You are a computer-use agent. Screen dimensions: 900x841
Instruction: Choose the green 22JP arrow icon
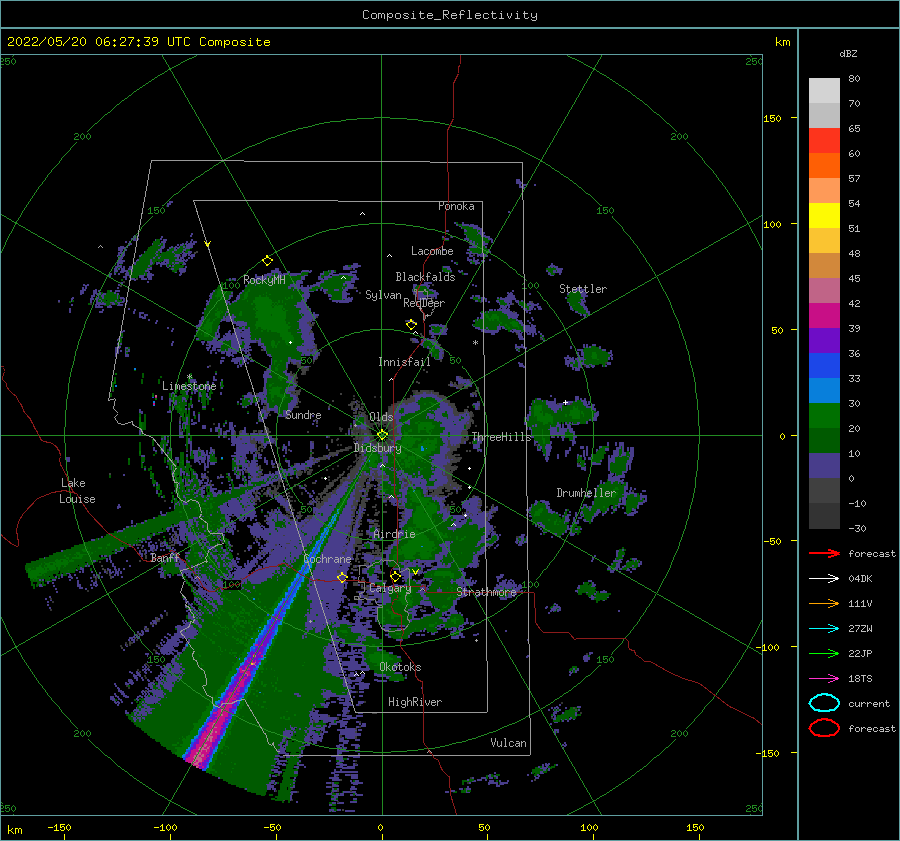pyautogui.click(x=824, y=653)
